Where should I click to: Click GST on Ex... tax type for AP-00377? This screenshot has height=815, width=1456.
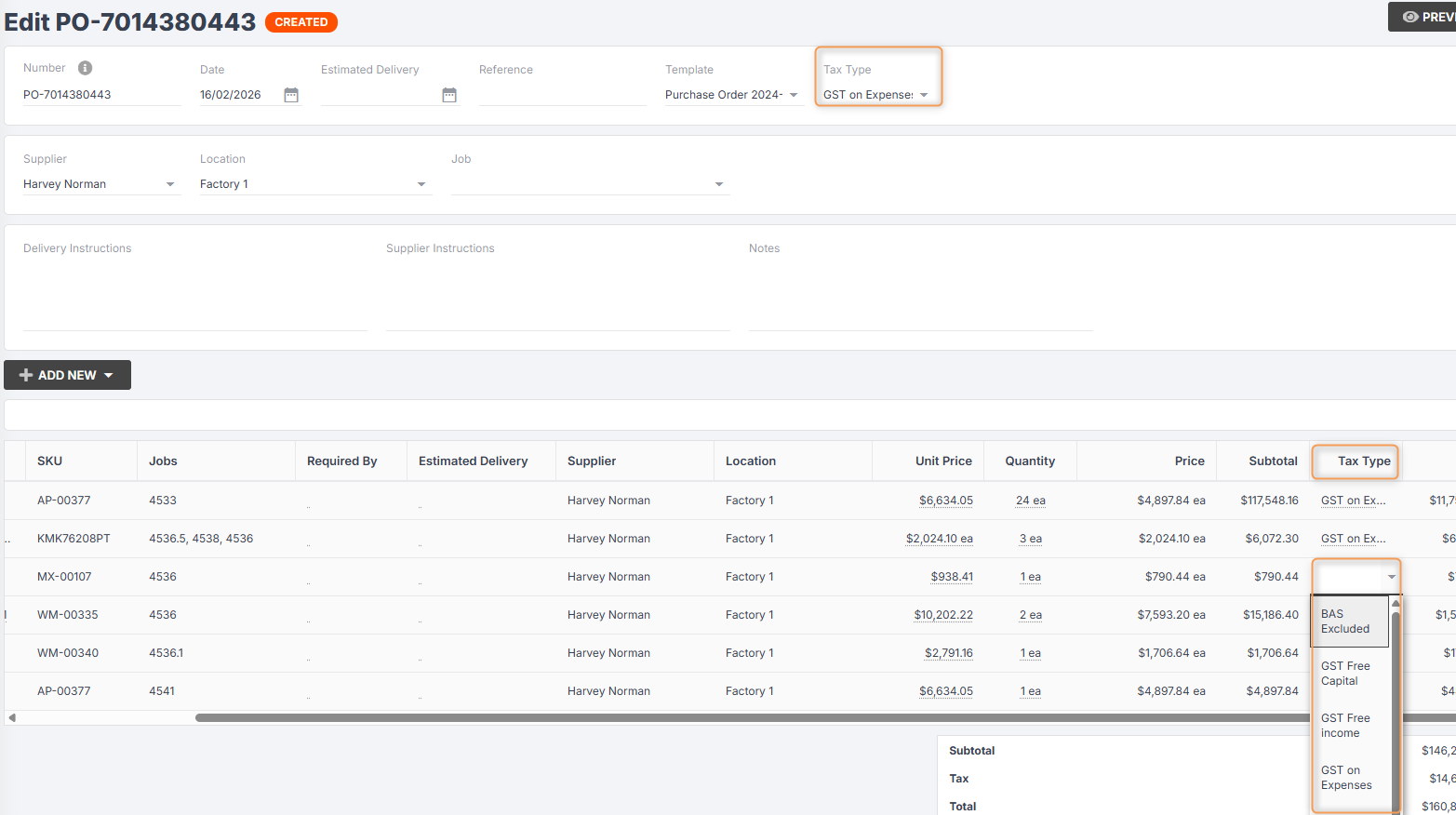coord(1354,501)
